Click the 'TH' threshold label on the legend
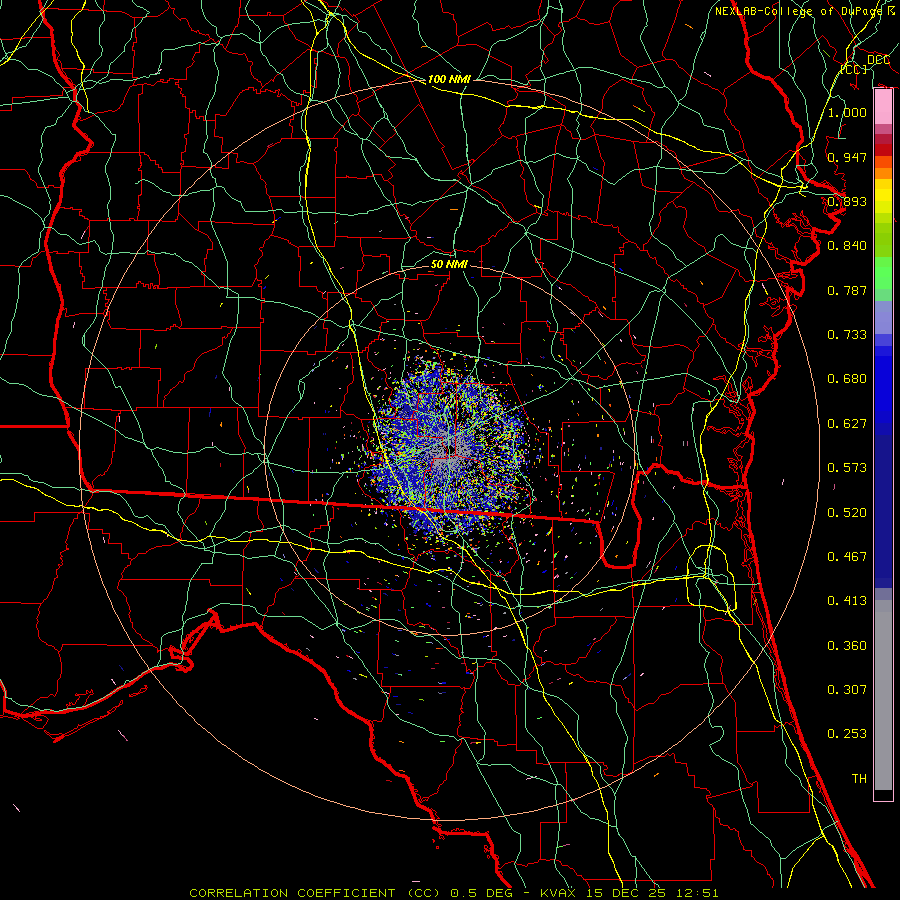The image size is (900, 900). click(x=859, y=779)
